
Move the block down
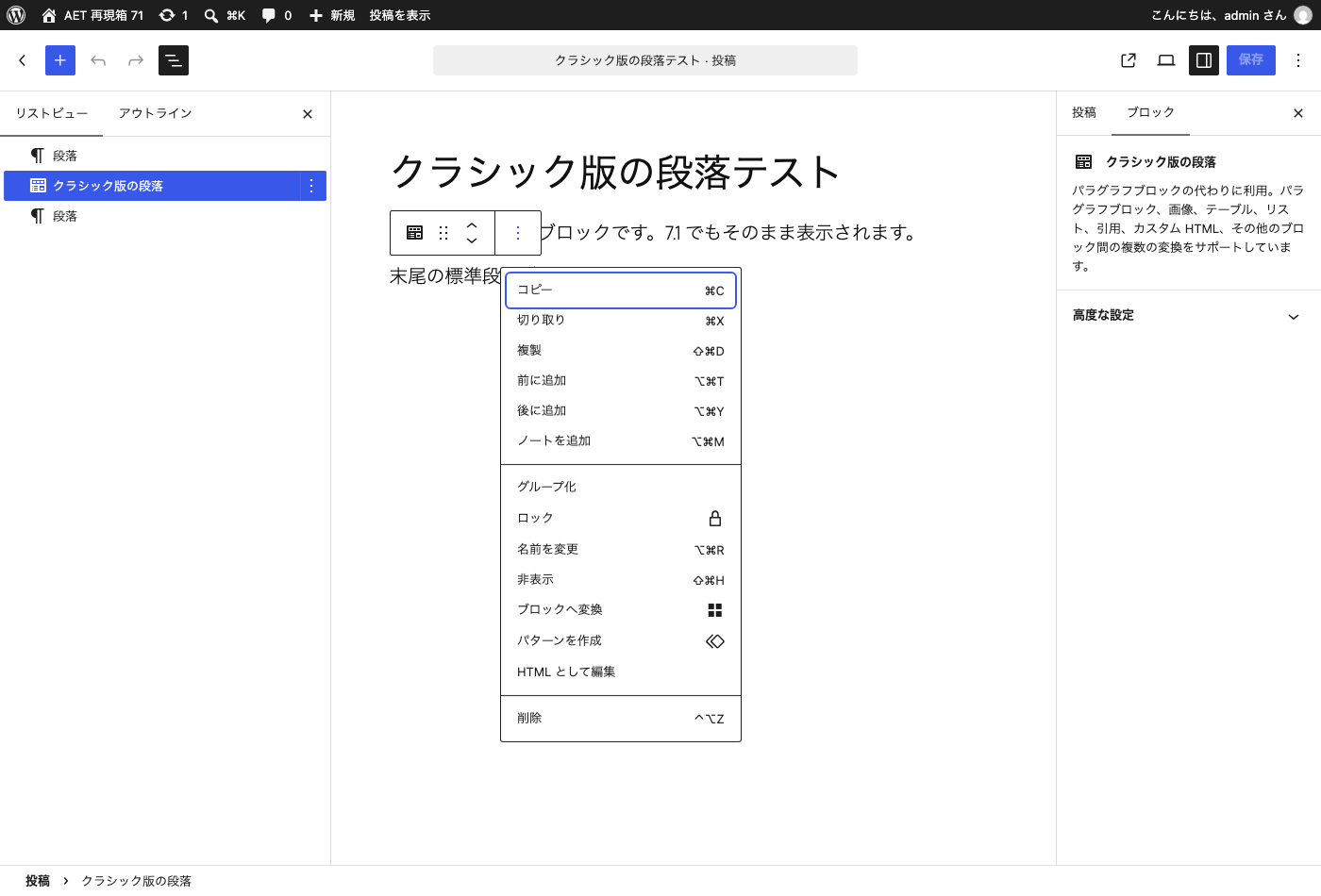(x=472, y=241)
